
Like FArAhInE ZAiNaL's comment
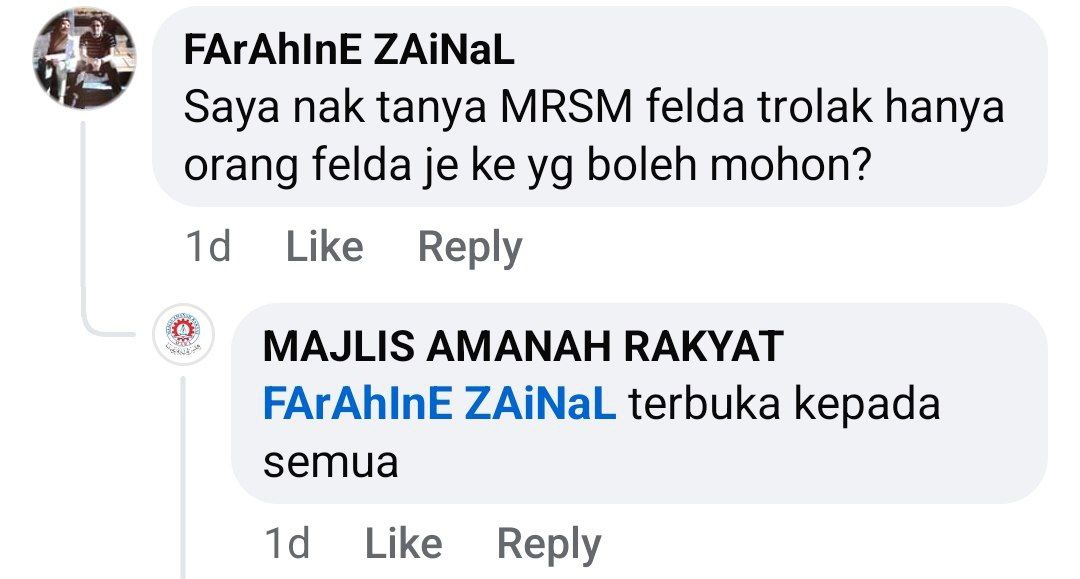324,246
